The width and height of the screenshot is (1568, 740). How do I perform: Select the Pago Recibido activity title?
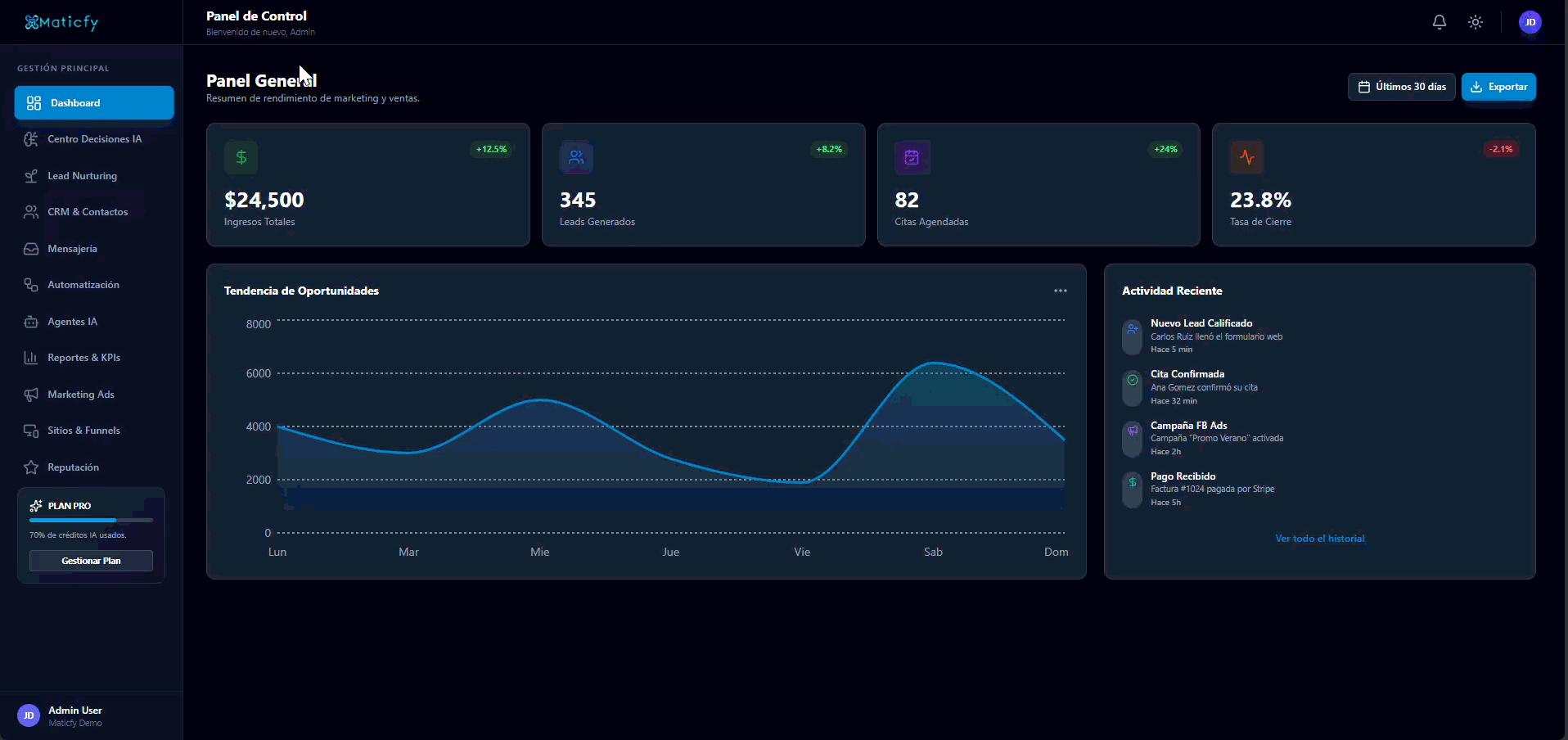click(1183, 476)
